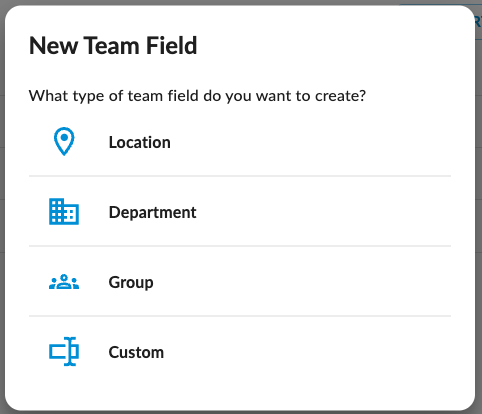
Task: Click empty space in the Department row
Action: (323, 212)
